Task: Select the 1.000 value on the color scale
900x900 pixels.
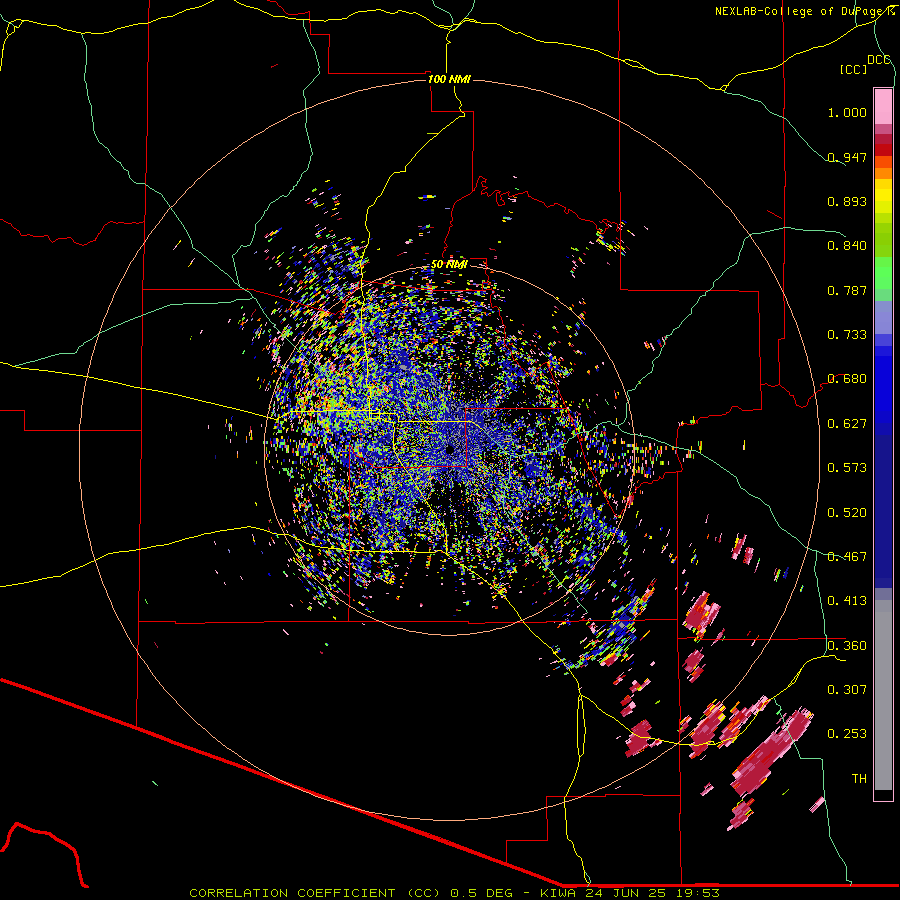Action: pyautogui.click(x=847, y=112)
